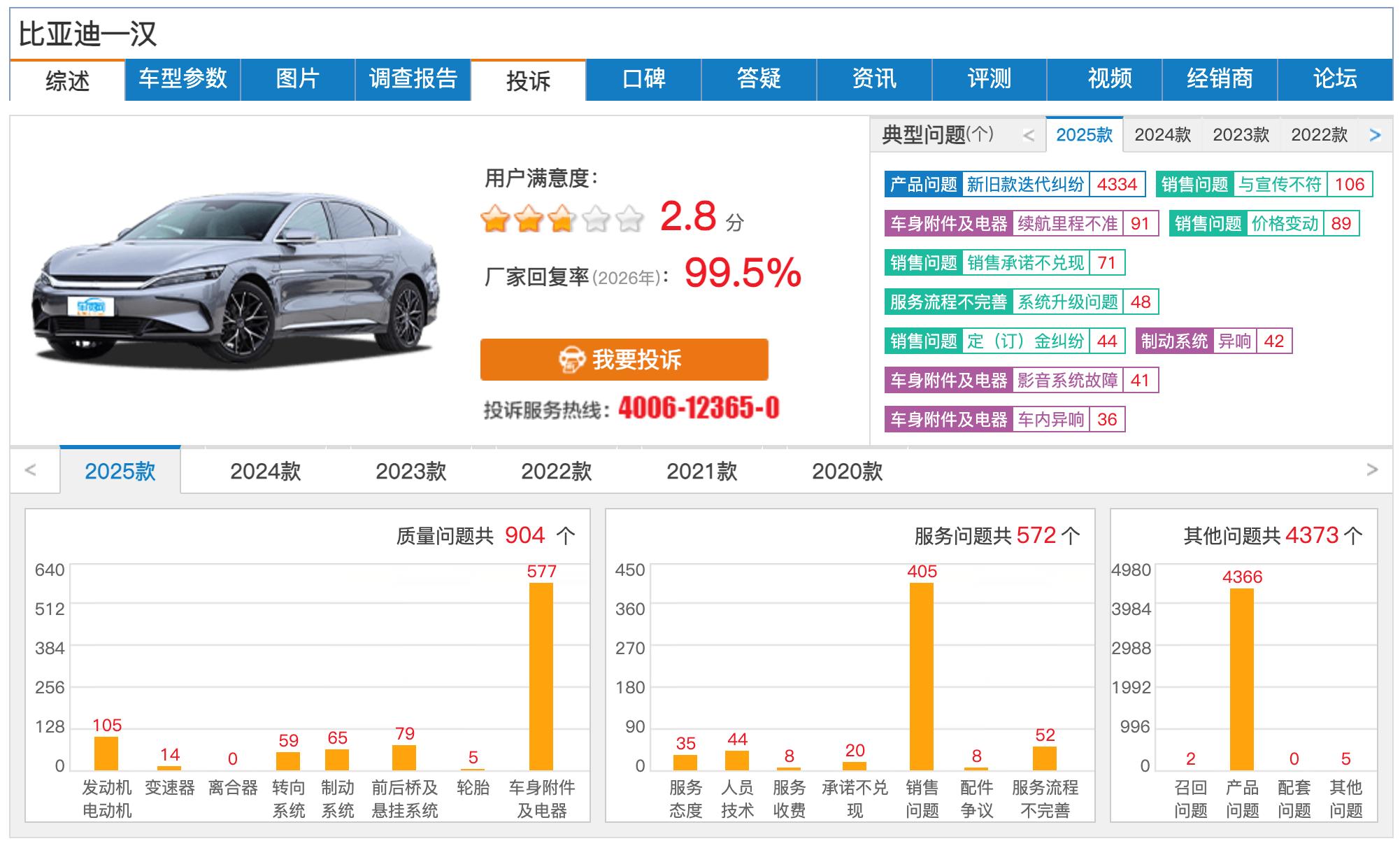Click the right arrow of bottom year tabs

(x=1372, y=470)
